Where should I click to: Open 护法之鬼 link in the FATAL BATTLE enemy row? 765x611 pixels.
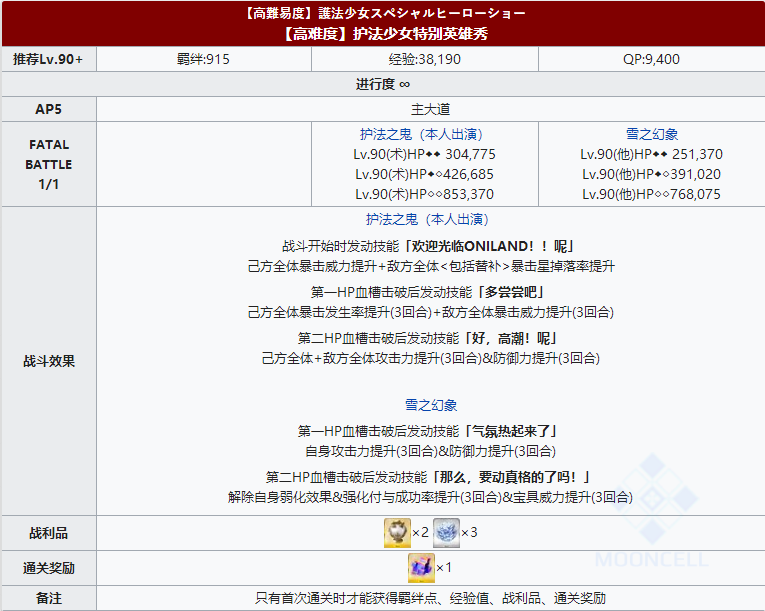pos(421,134)
